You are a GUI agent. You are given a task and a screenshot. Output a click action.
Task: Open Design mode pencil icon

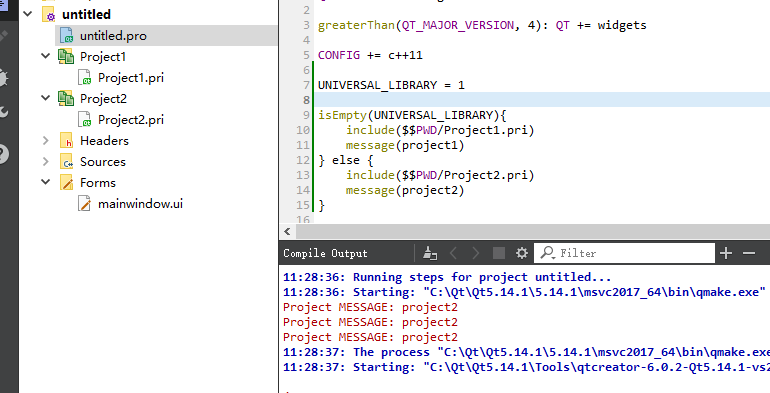click(x=4, y=36)
